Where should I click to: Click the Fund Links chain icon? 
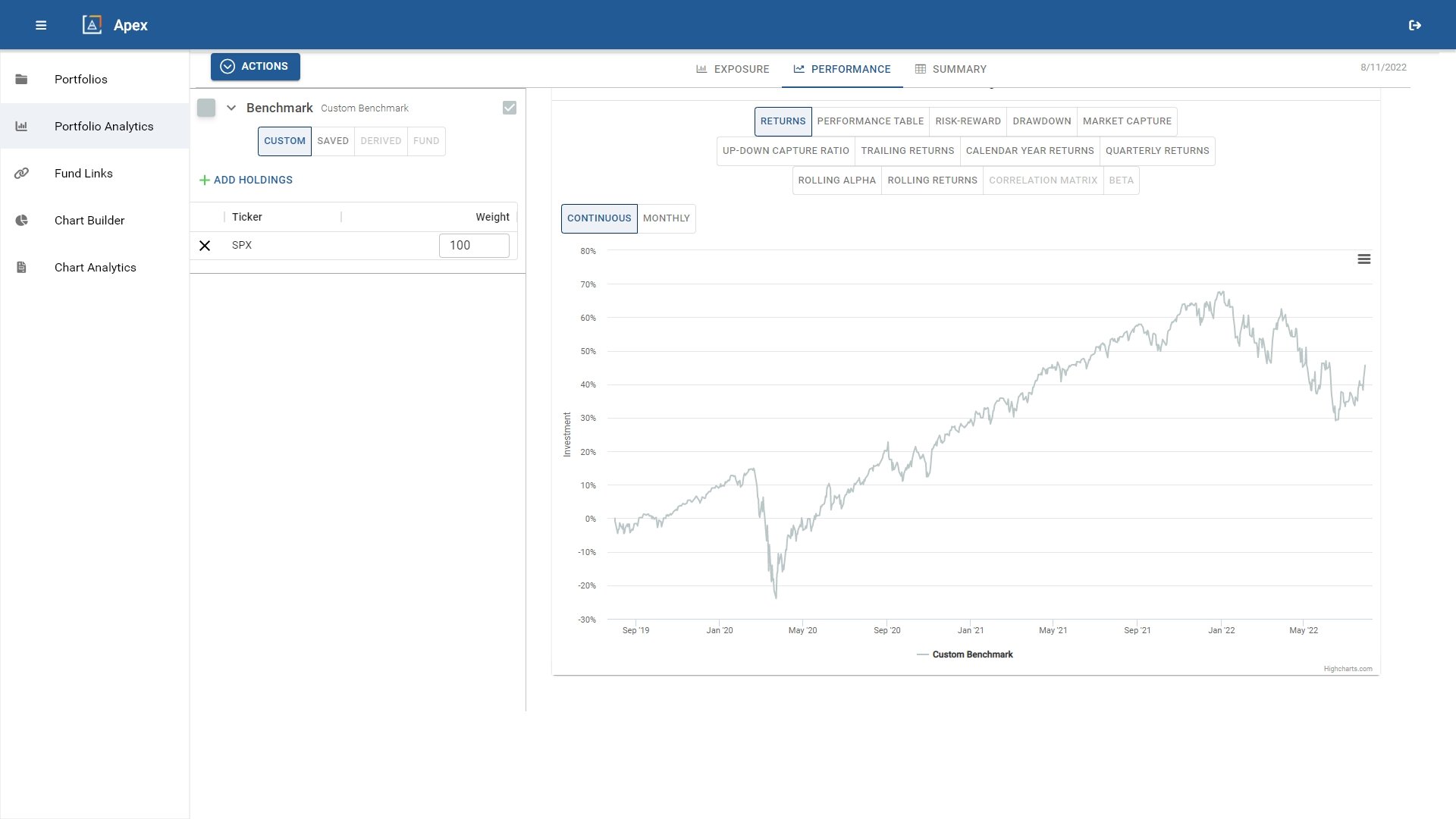pyautogui.click(x=21, y=173)
